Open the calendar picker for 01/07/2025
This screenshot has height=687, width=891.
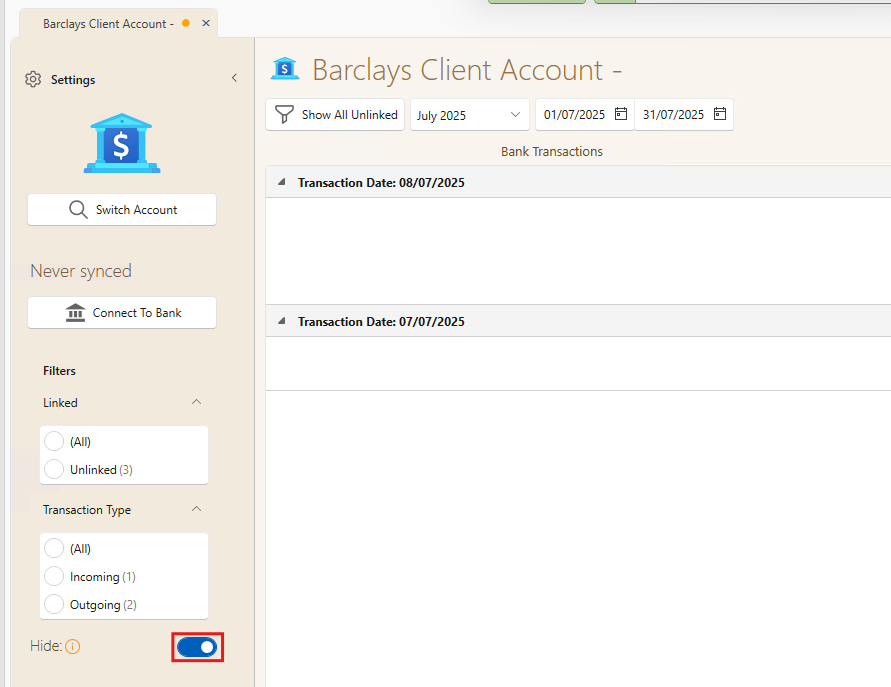point(621,114)
